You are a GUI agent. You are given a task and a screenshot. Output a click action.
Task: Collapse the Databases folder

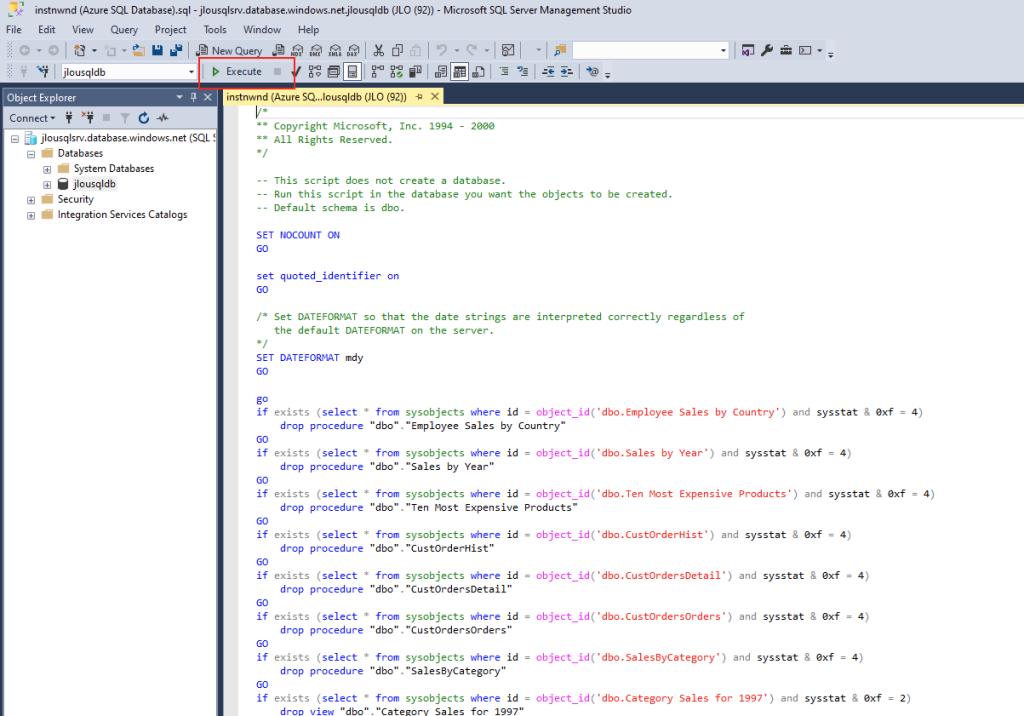[31, 154]
